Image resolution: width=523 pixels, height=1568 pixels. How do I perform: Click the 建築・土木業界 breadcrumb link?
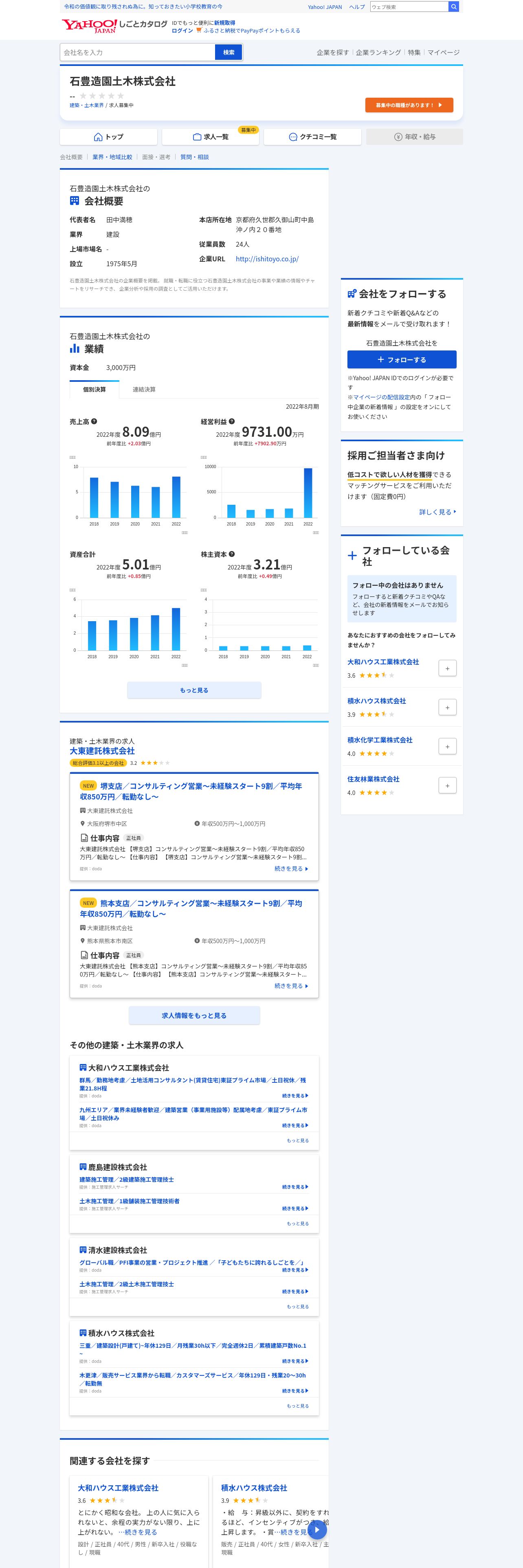click(x=86, y=105)
